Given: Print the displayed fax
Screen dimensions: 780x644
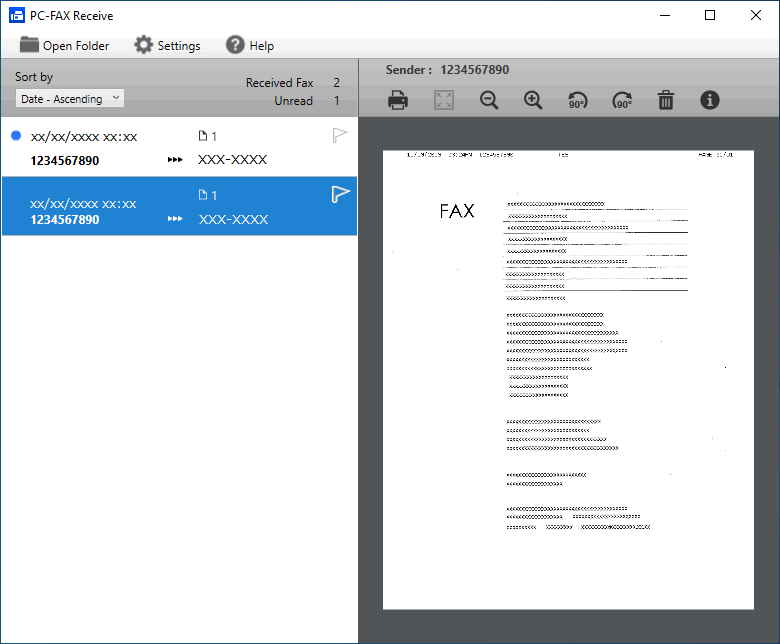Looking at the screenshot, I should (398, 100).
